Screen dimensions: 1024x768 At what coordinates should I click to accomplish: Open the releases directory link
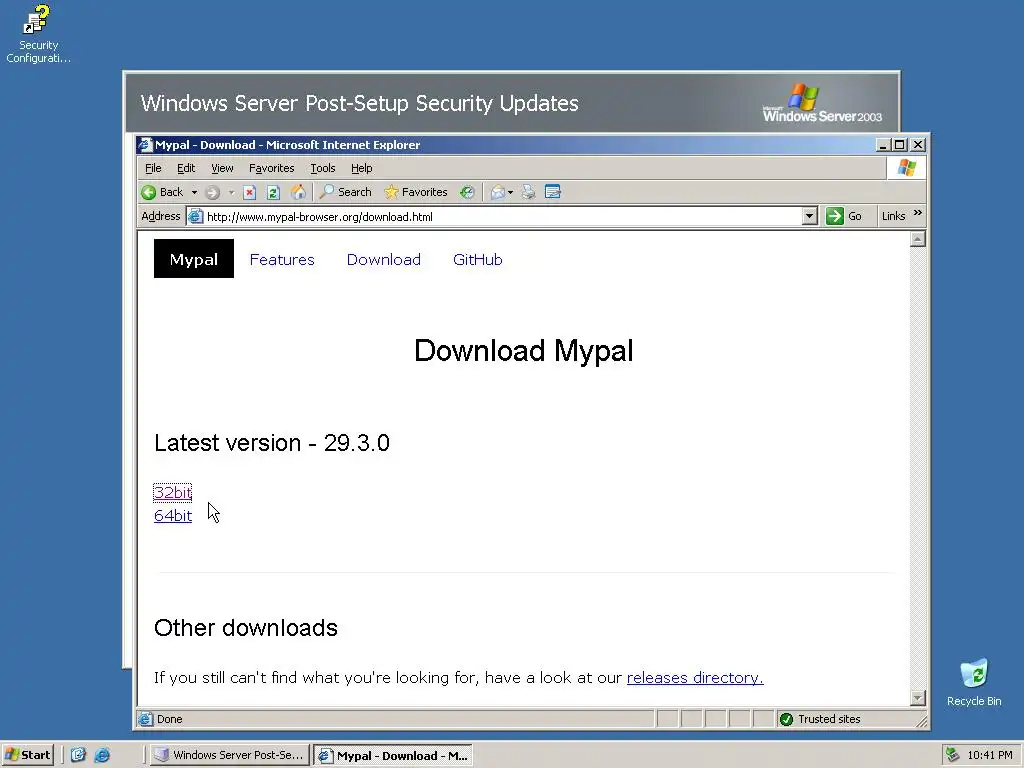[695, 678]
